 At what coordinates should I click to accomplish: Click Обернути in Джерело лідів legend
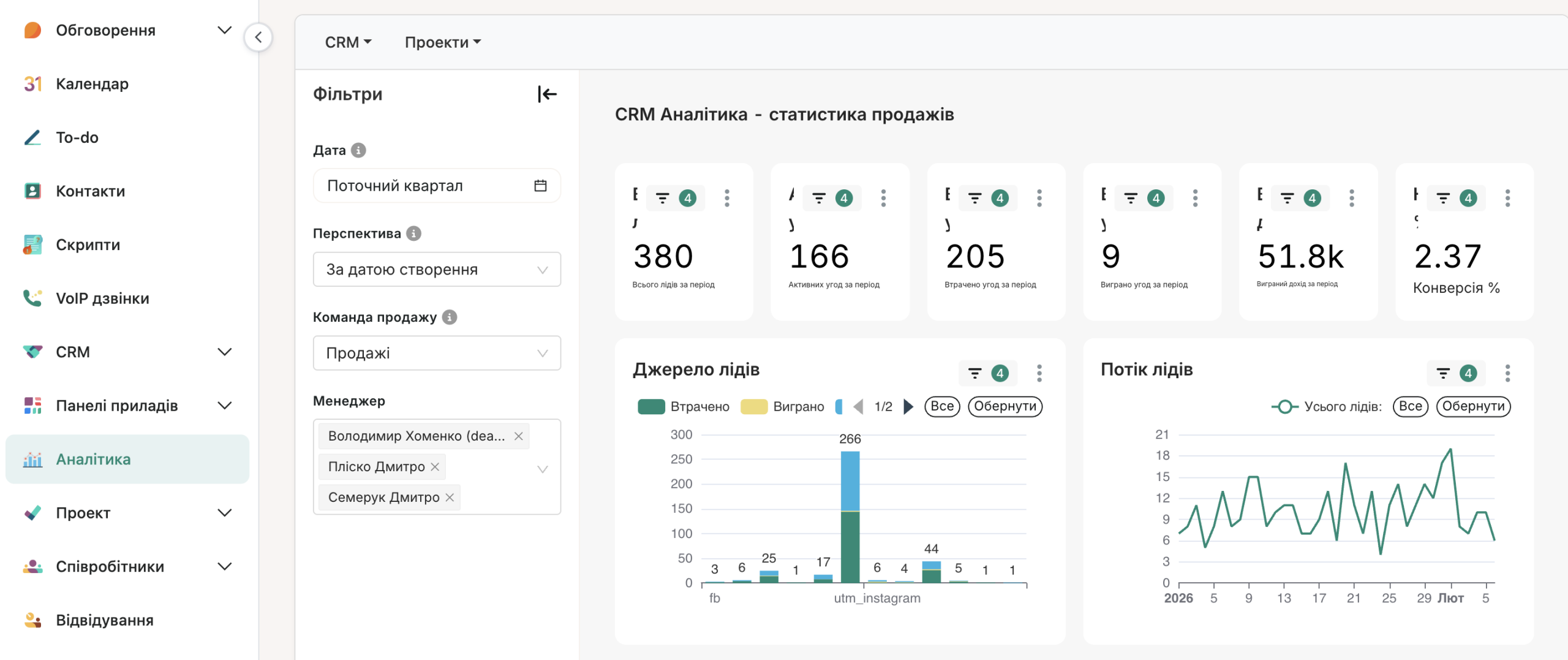1005,406
